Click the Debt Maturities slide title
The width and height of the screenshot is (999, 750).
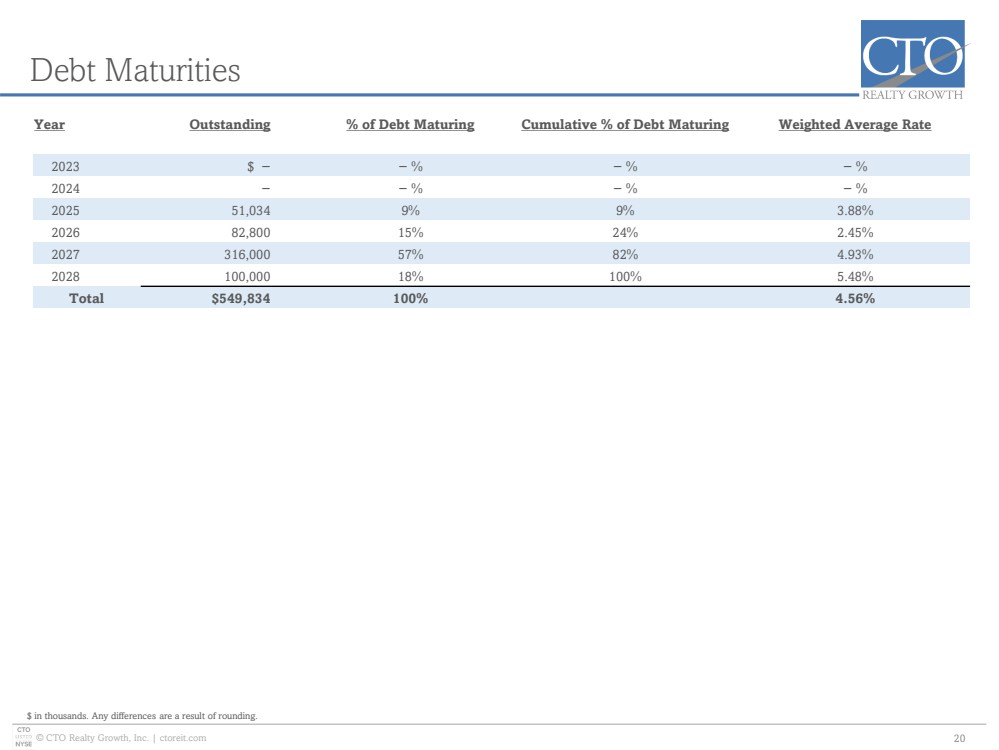(135, 70)
